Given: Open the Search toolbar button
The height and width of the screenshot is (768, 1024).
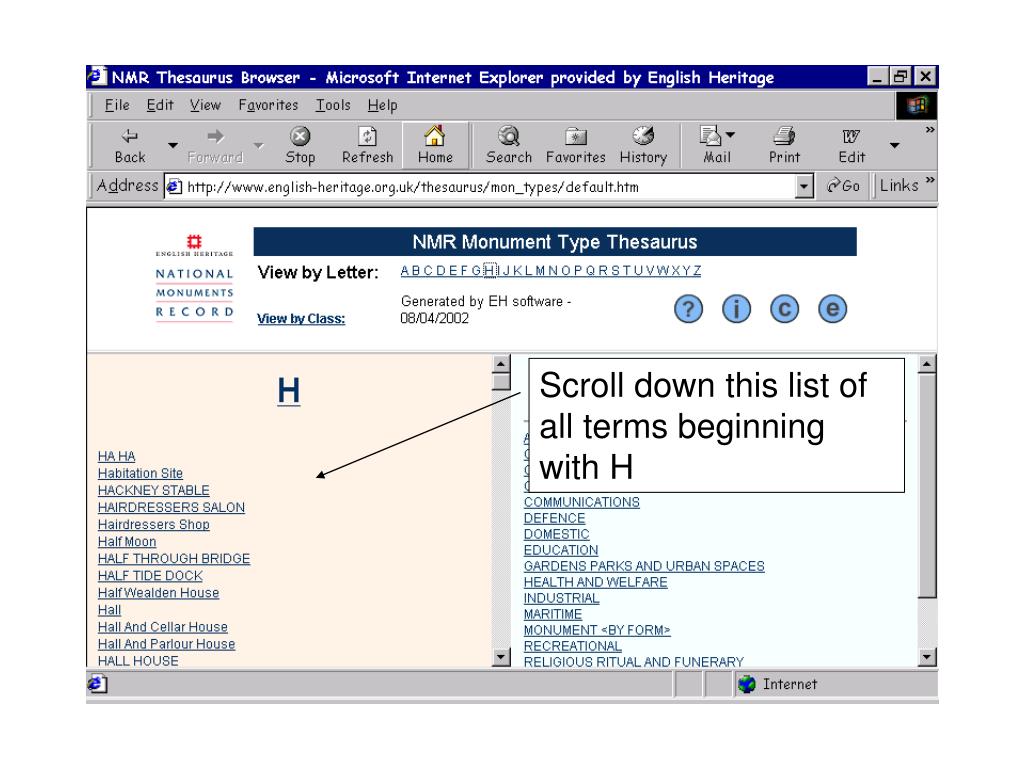Looking at the screenshot, I should point(509,146).
